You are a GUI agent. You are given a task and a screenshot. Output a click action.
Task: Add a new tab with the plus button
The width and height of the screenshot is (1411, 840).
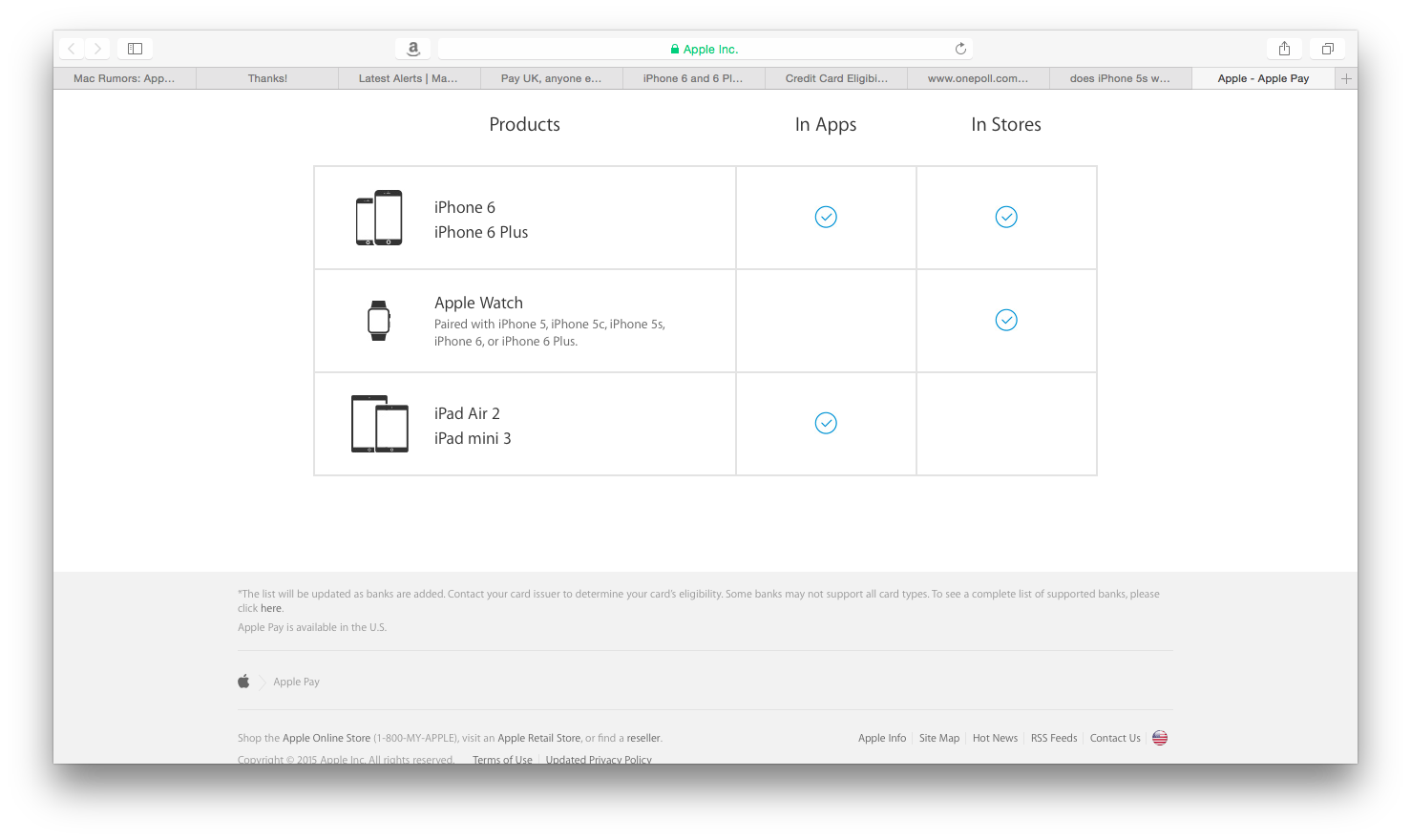(x=1346, y=78)
